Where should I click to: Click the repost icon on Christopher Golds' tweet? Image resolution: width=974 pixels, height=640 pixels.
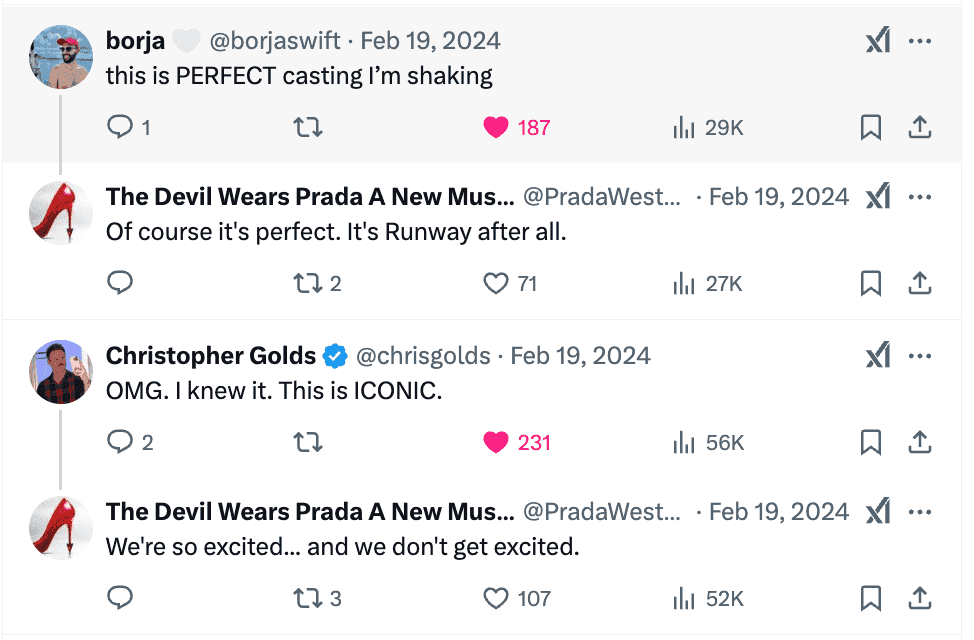[x=308, y=442]
